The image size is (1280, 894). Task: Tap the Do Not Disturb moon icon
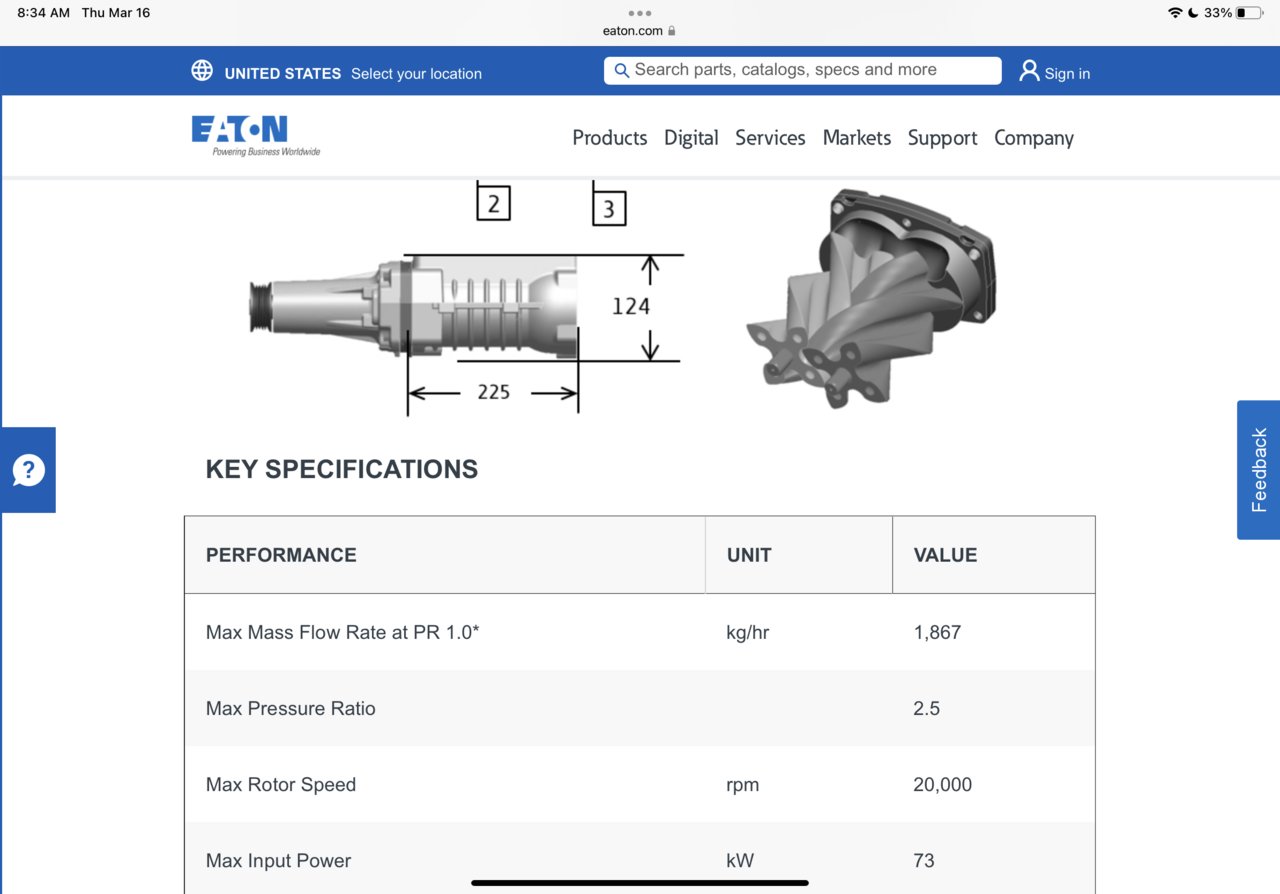coord(1193,13)
